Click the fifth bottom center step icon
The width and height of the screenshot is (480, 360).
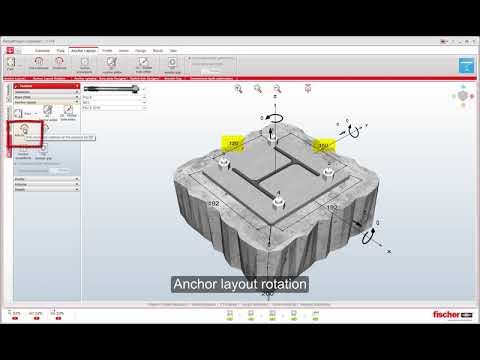pyautogui.click(x=315, y=315)
